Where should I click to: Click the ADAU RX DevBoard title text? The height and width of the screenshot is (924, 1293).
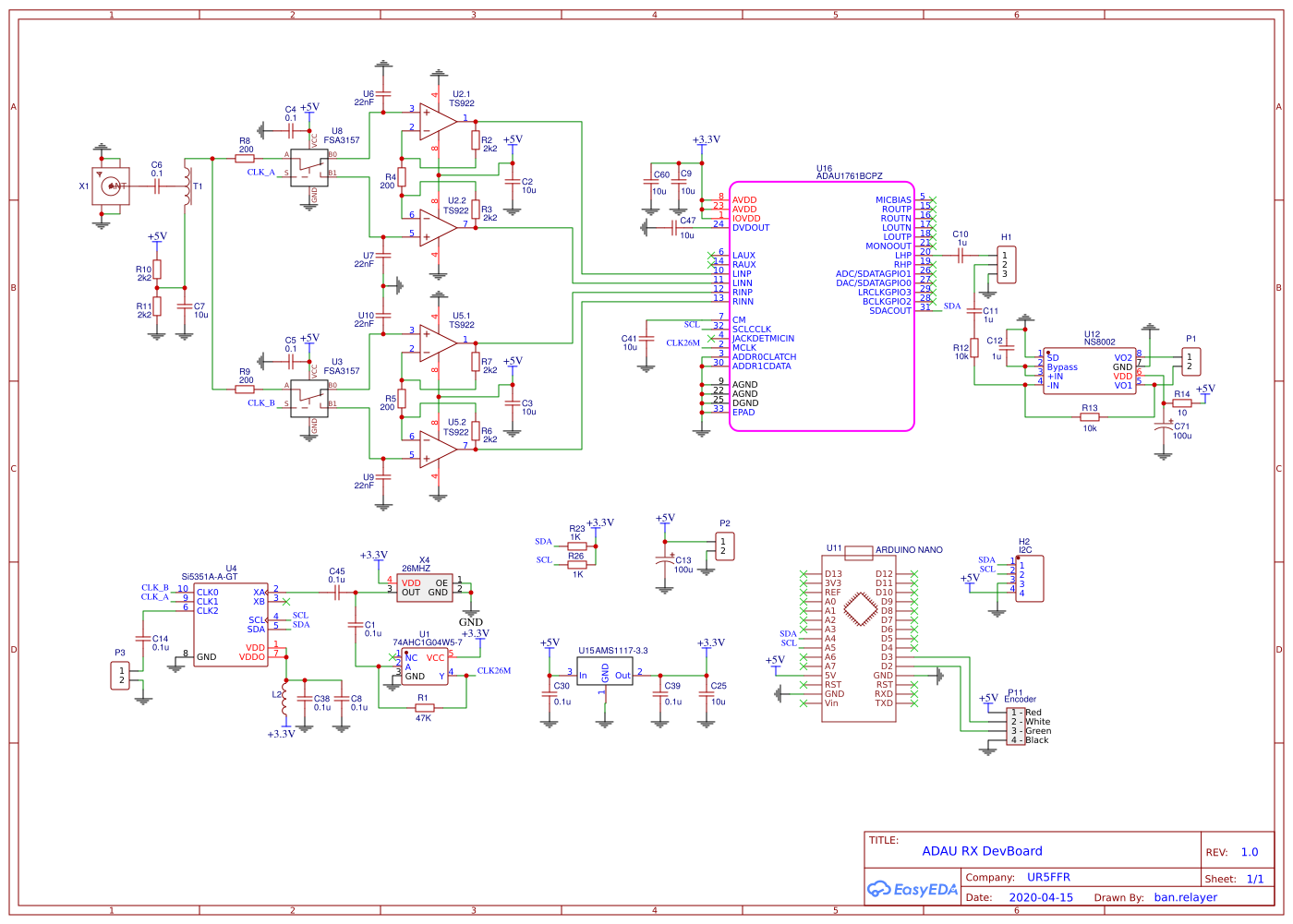982,851
